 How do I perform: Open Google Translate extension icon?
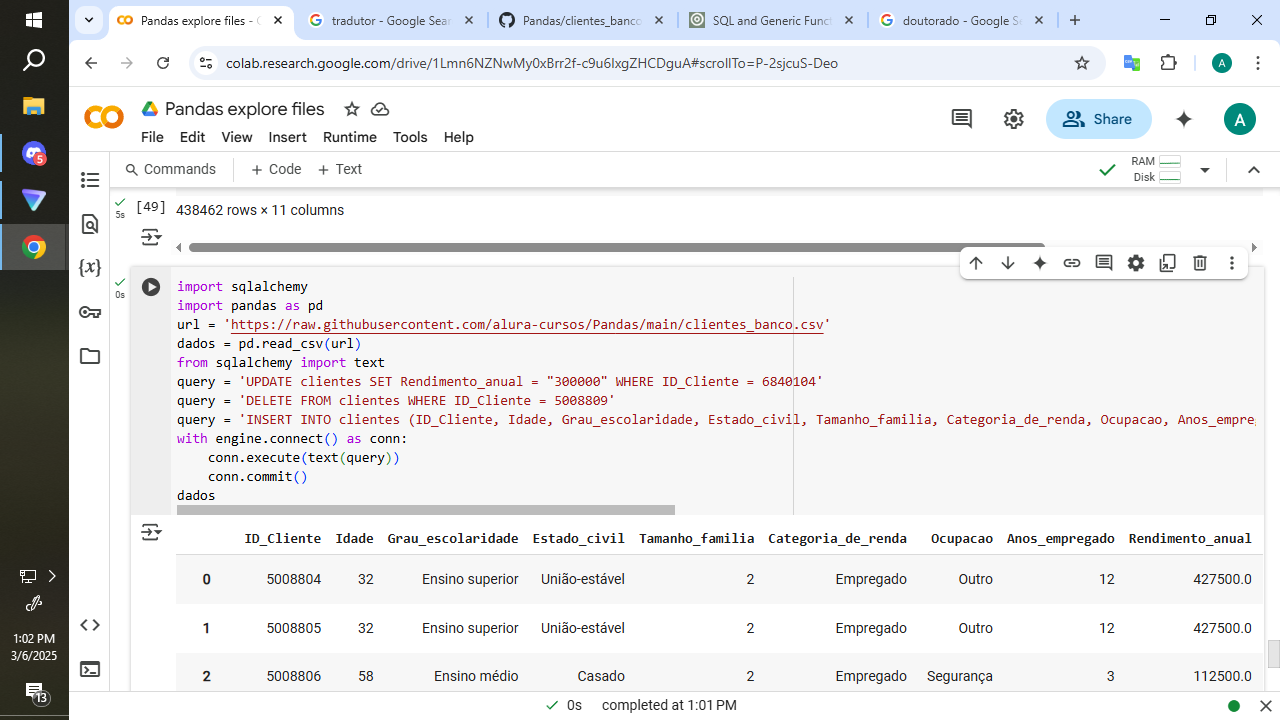[1132, 63]
